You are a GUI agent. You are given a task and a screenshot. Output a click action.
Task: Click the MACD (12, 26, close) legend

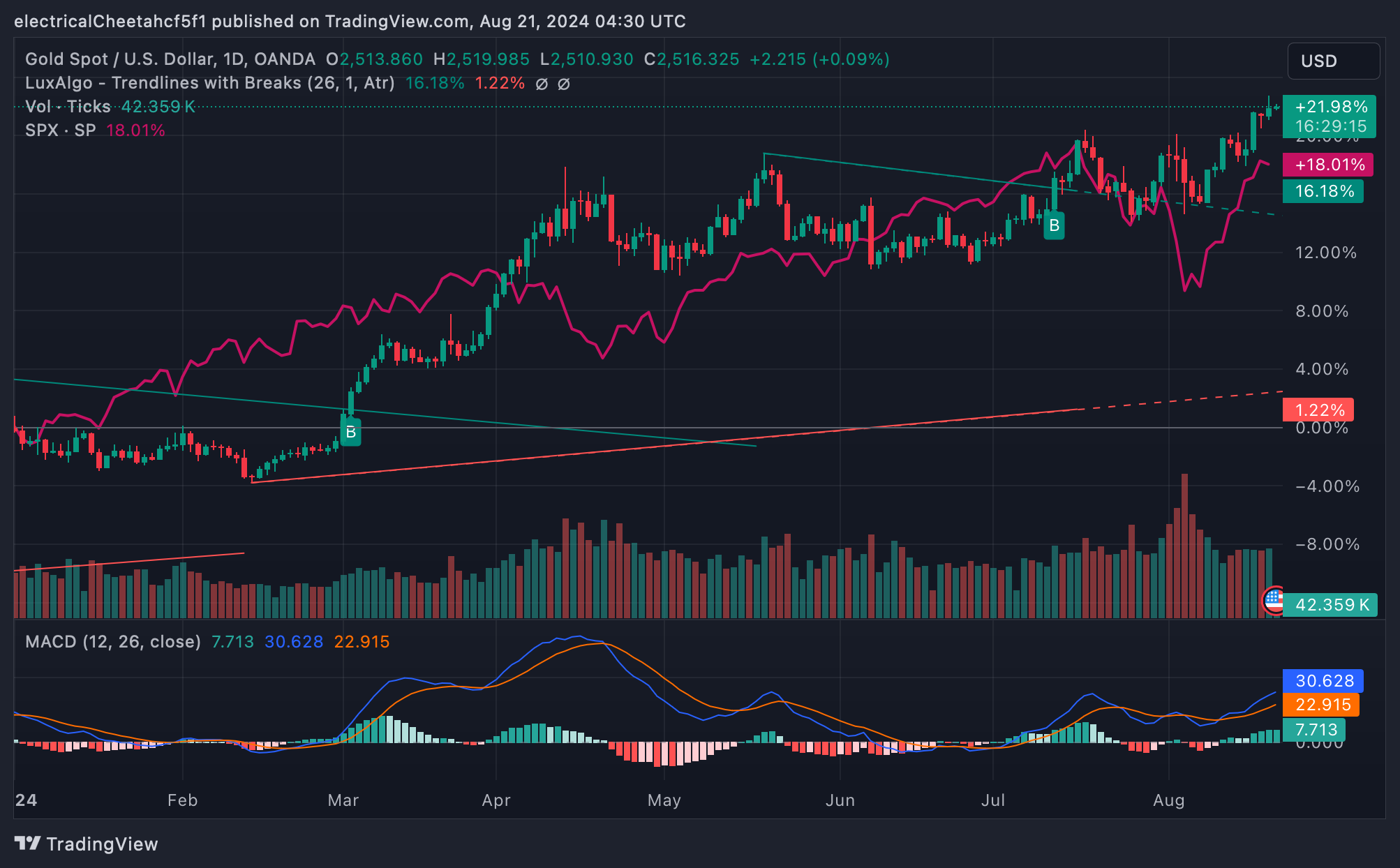[112, 641]
